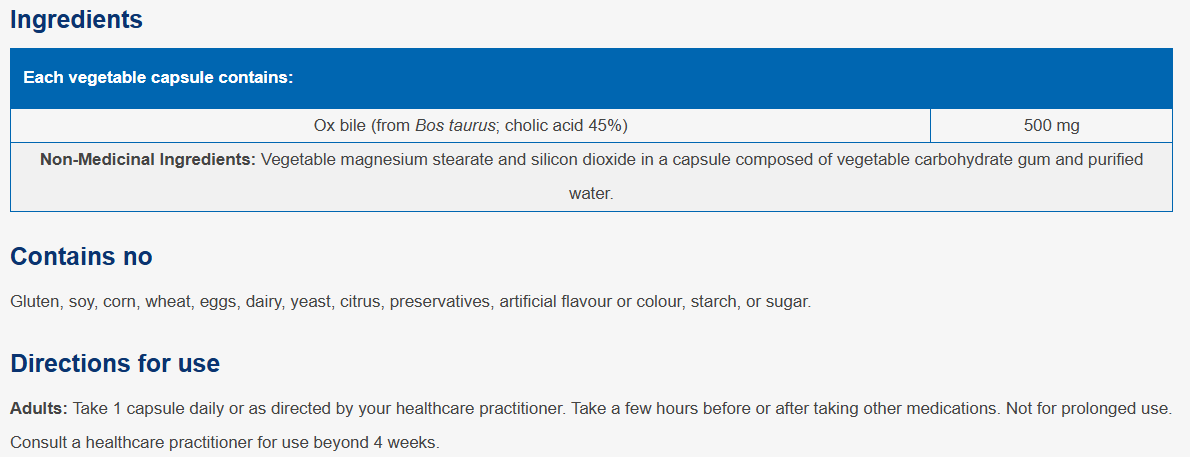Click the 'Not for prolonged use.' sentence
The height and width of the screenshot is (457, 1190).
point(1089,409)
